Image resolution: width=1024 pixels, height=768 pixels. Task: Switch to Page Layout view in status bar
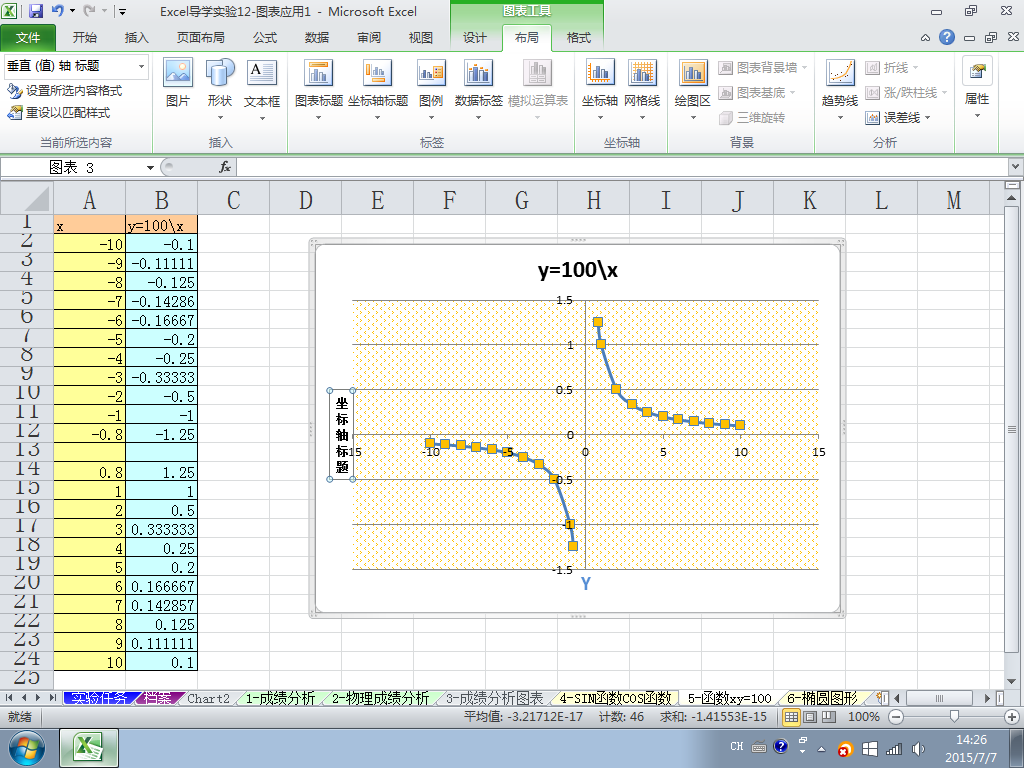pos(810,717)
